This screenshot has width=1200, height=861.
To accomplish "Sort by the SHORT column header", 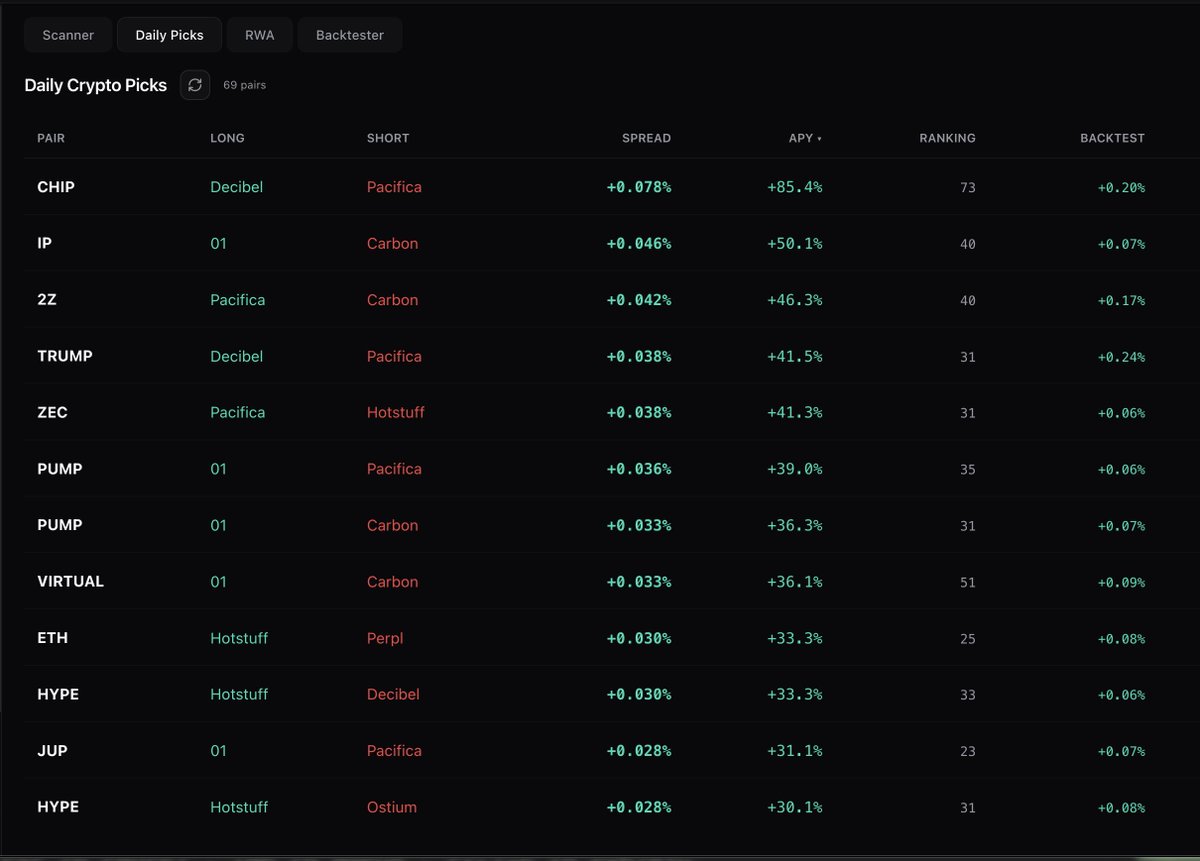I will pyautogui.click(x=388, y=138).
